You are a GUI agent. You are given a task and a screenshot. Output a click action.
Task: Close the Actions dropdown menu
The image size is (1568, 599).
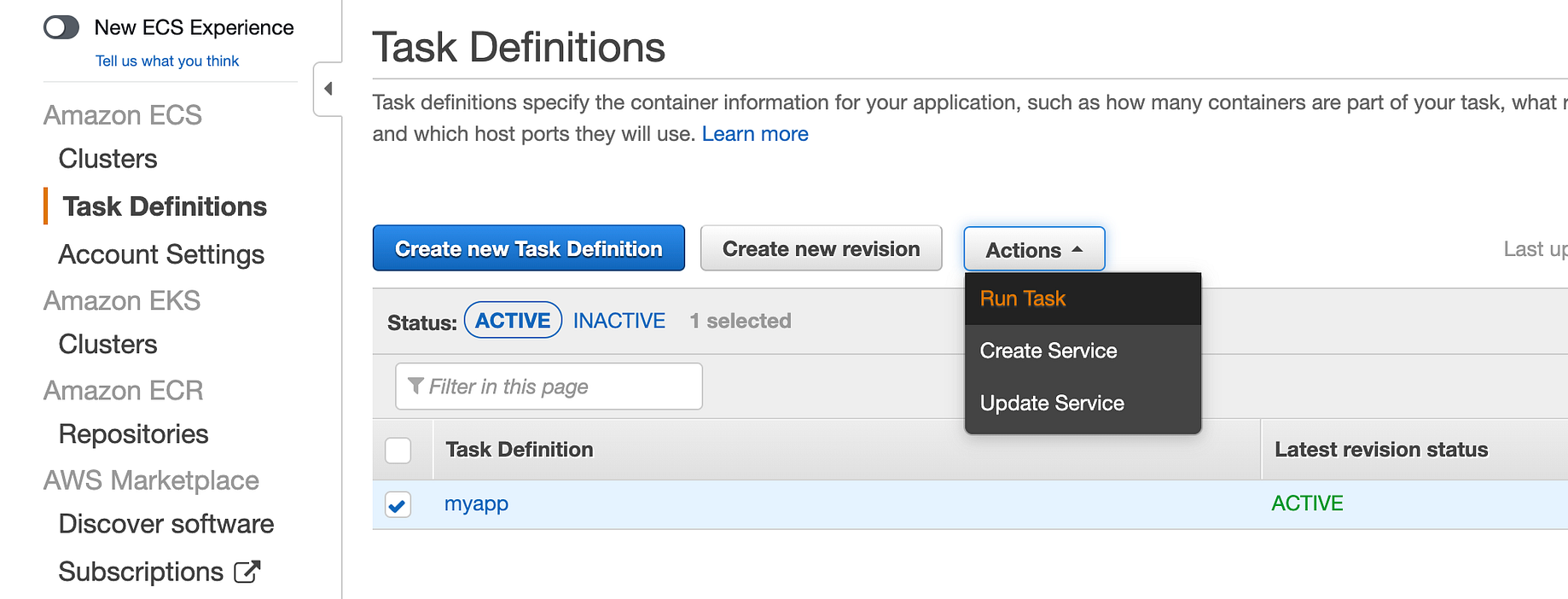[1033, 249]
